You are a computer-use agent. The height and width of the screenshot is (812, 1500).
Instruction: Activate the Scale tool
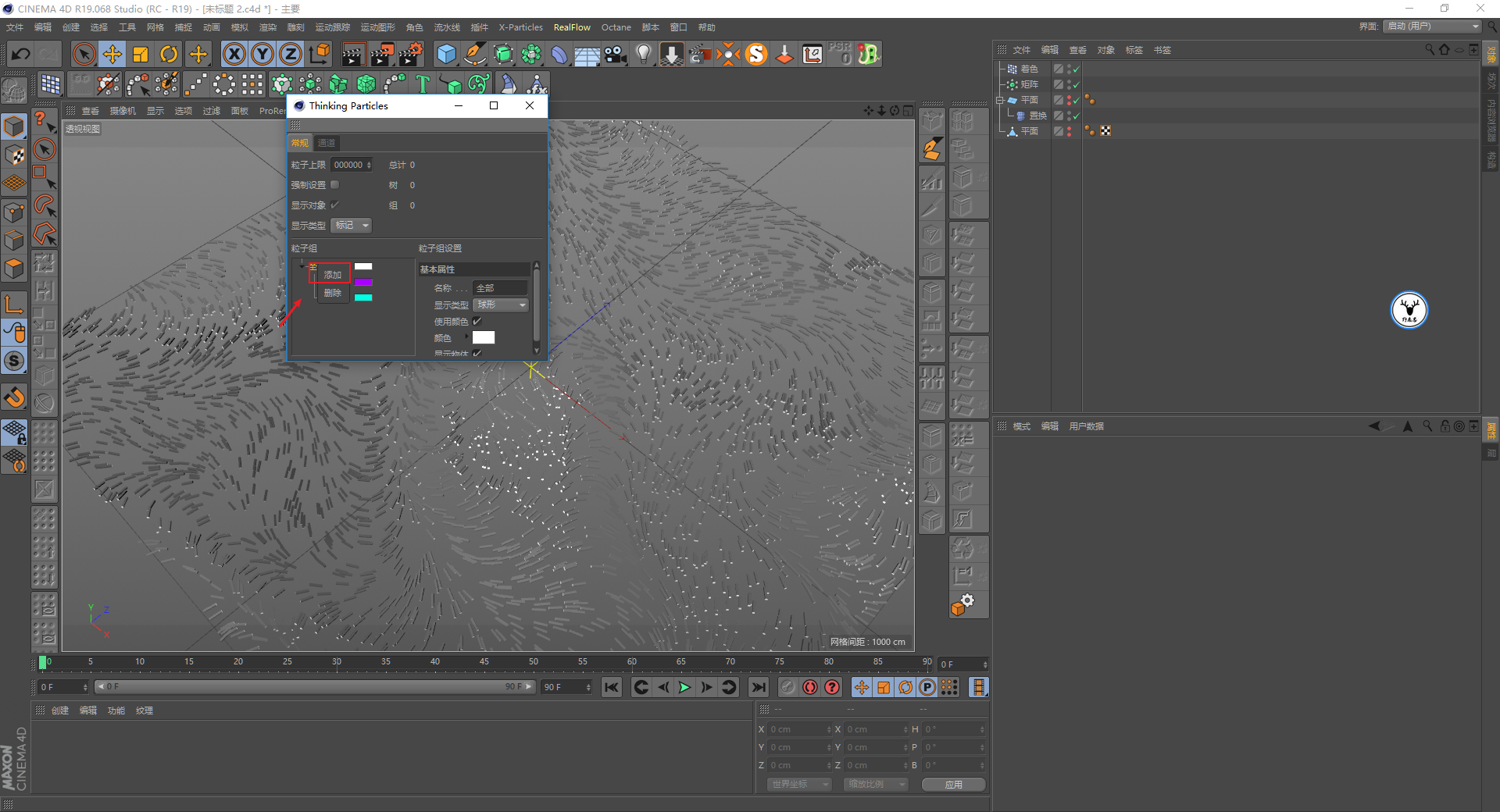pos(141,54)
